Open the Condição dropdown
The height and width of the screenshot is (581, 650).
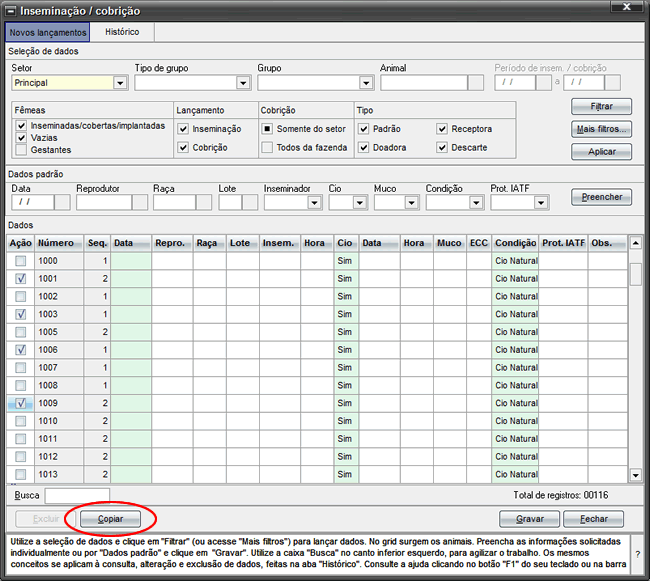pyautogui.click(x=476, y=203)
